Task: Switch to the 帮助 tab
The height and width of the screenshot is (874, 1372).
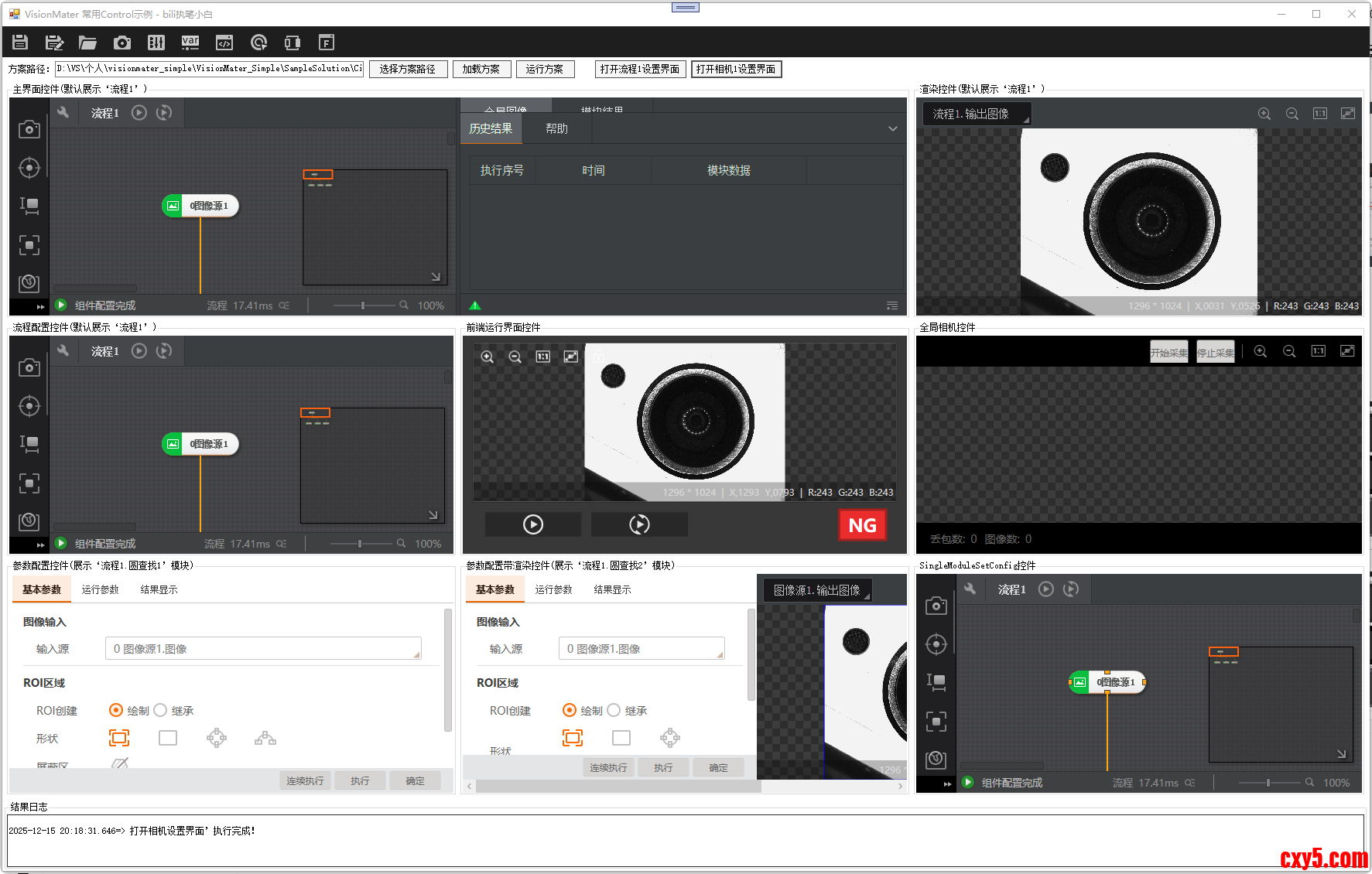Action: [x=556, y=128]
